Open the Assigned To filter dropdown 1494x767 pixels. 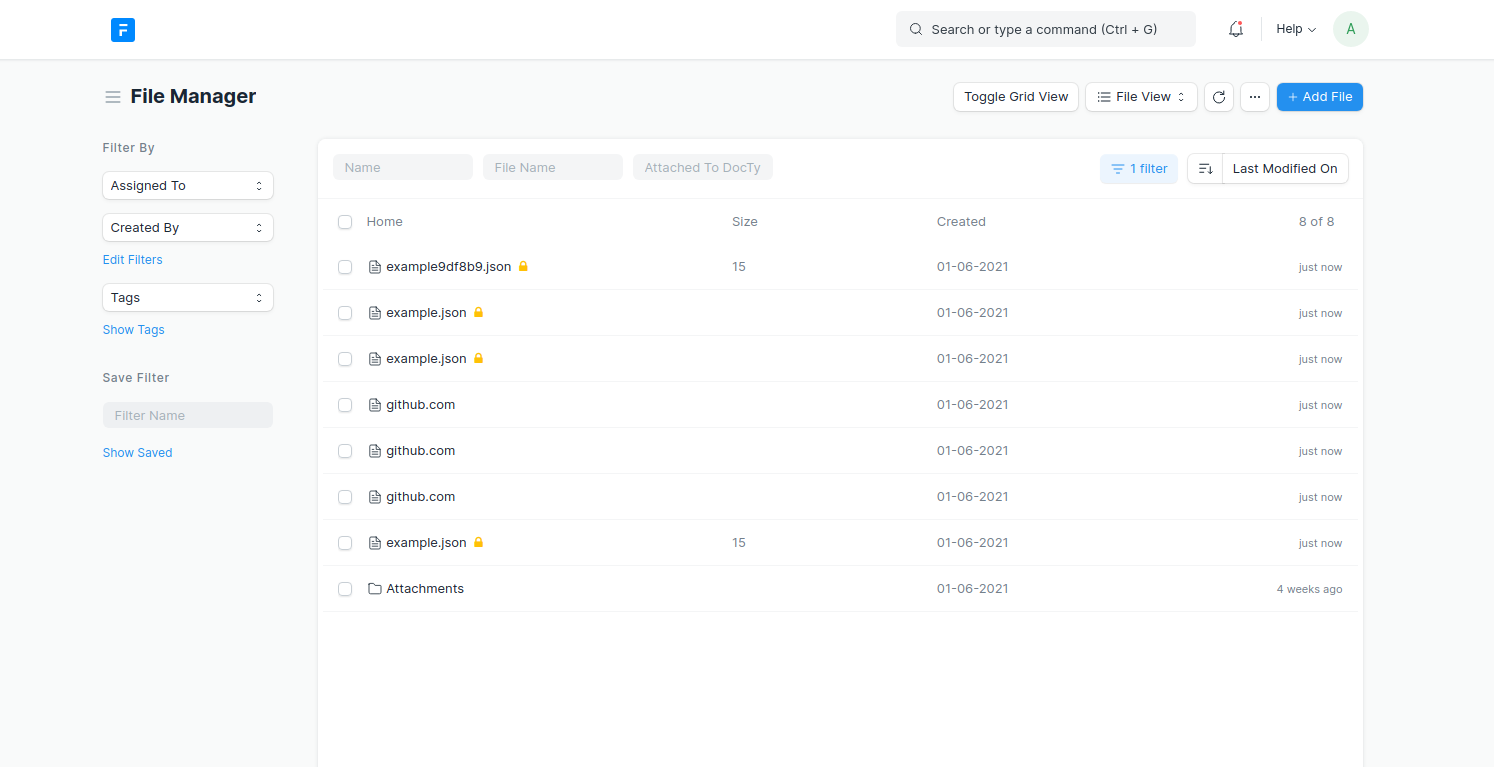(187, 185)
